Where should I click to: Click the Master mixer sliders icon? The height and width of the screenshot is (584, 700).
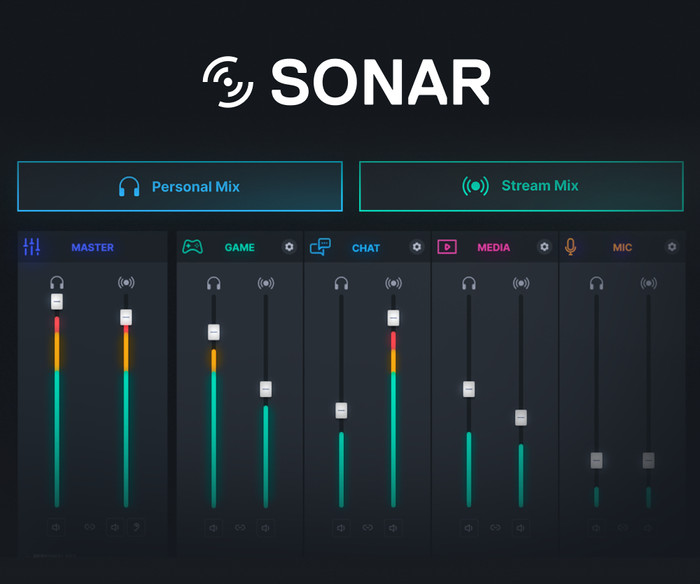coord(32,247)
